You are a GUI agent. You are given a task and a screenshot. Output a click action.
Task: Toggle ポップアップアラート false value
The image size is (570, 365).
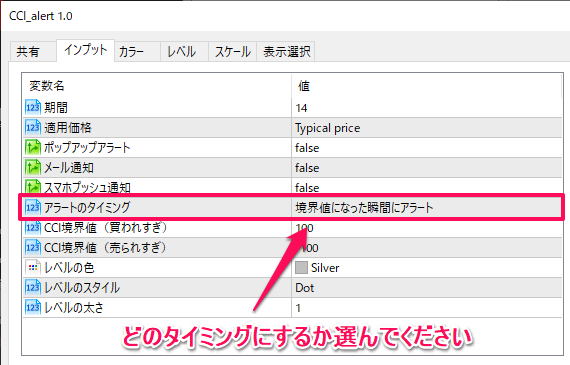pyautogui.click(x=426, y=148)
